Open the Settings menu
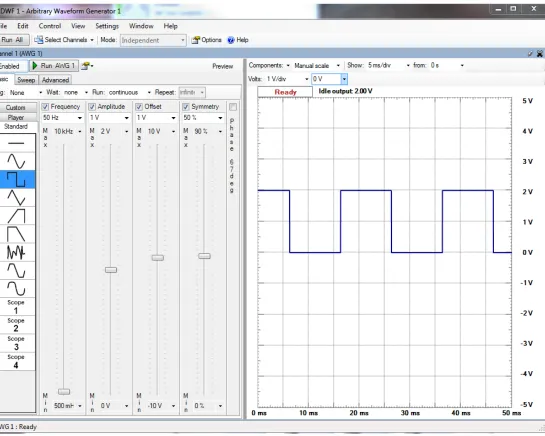Viewport: 545px width, 436px height. coord(107,26)
